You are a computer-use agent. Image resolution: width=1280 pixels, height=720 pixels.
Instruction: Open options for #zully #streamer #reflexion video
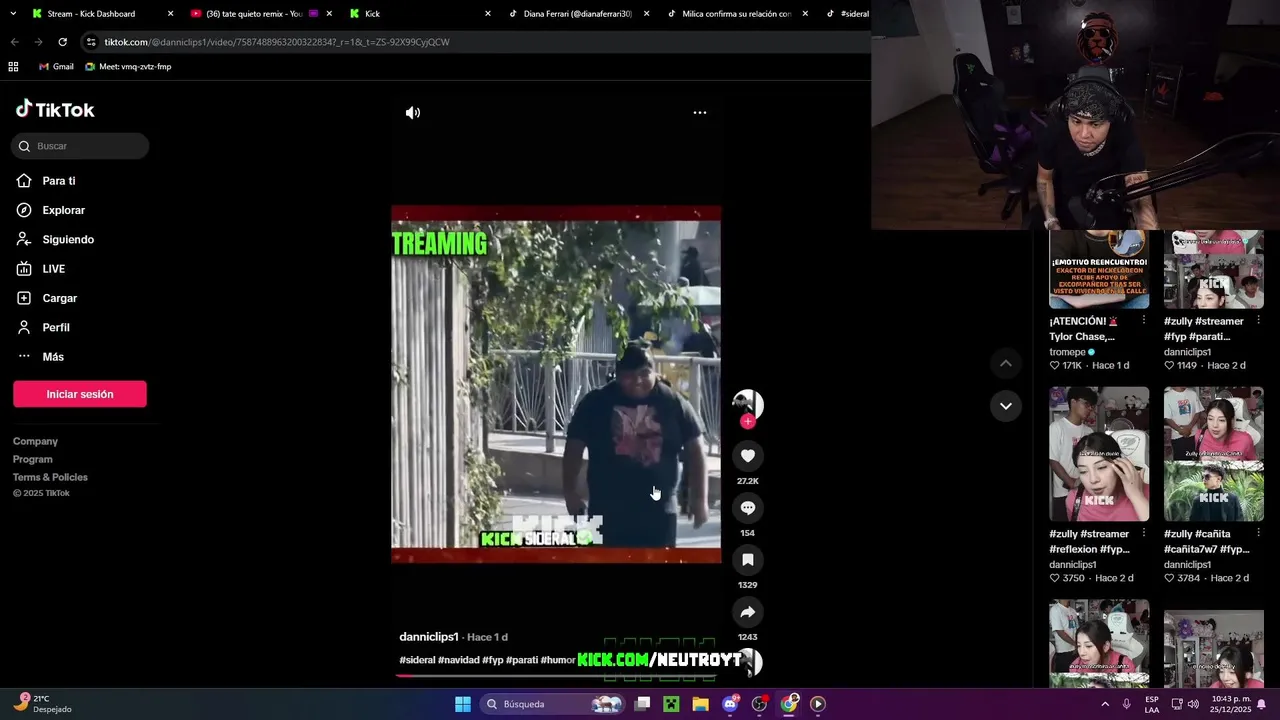point(1144,533)
